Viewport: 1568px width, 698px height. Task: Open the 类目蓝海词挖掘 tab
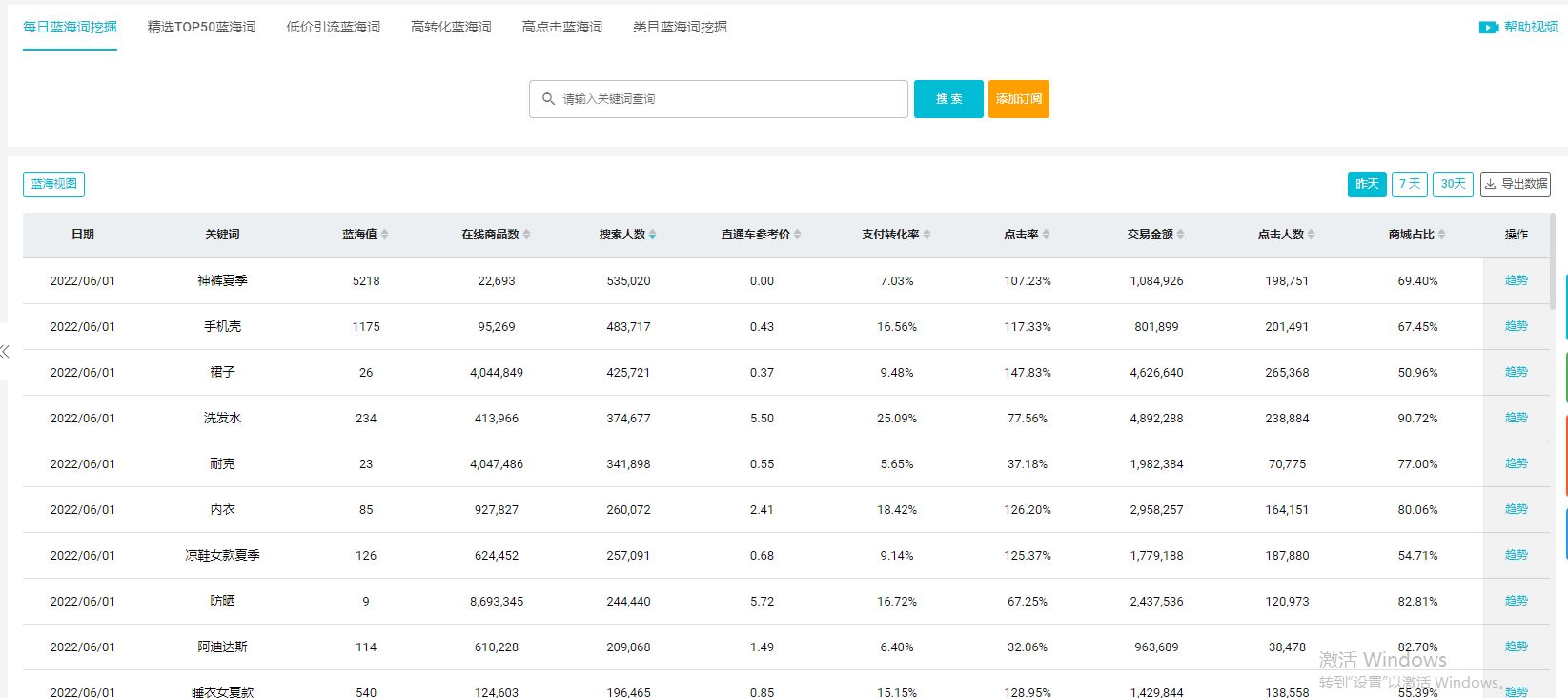(x=681, y=28)
